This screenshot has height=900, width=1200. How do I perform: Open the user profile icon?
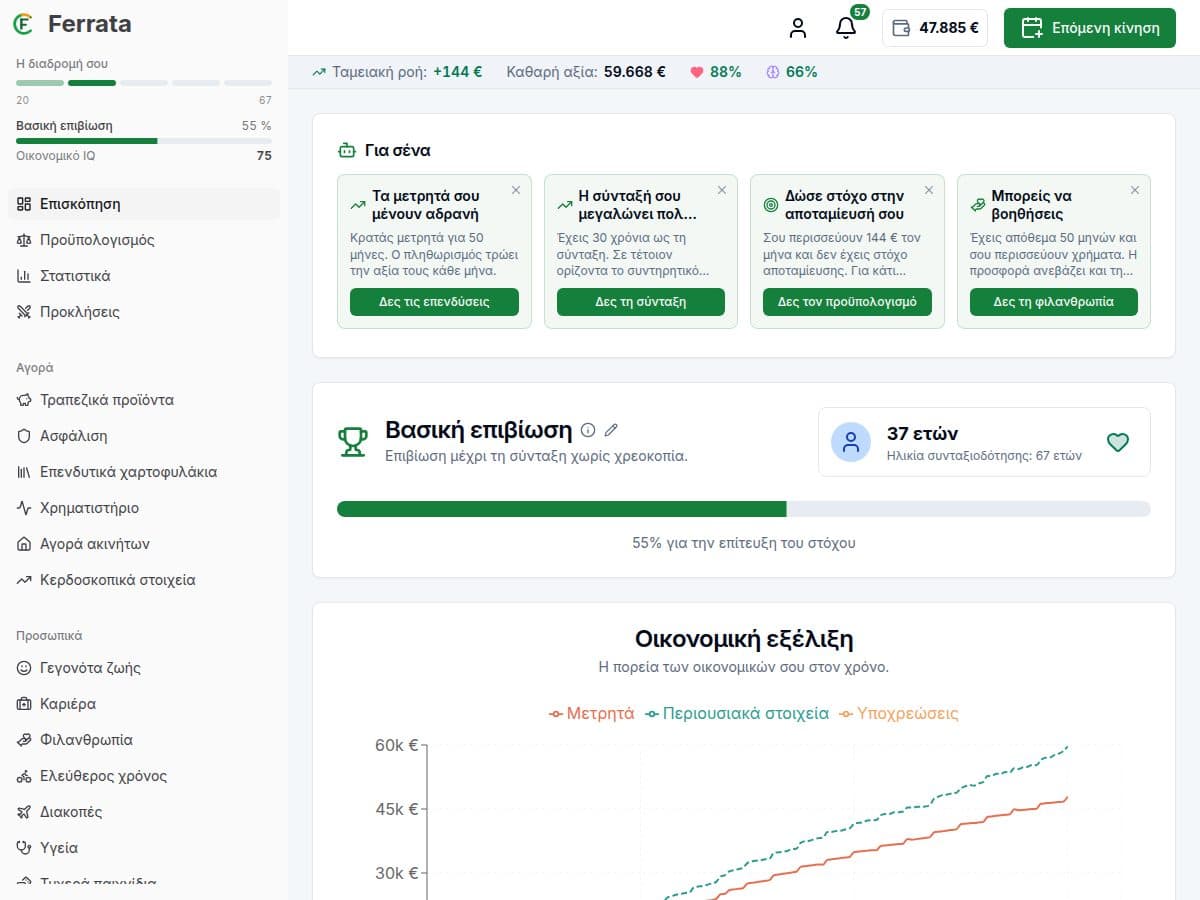point(797,28)
